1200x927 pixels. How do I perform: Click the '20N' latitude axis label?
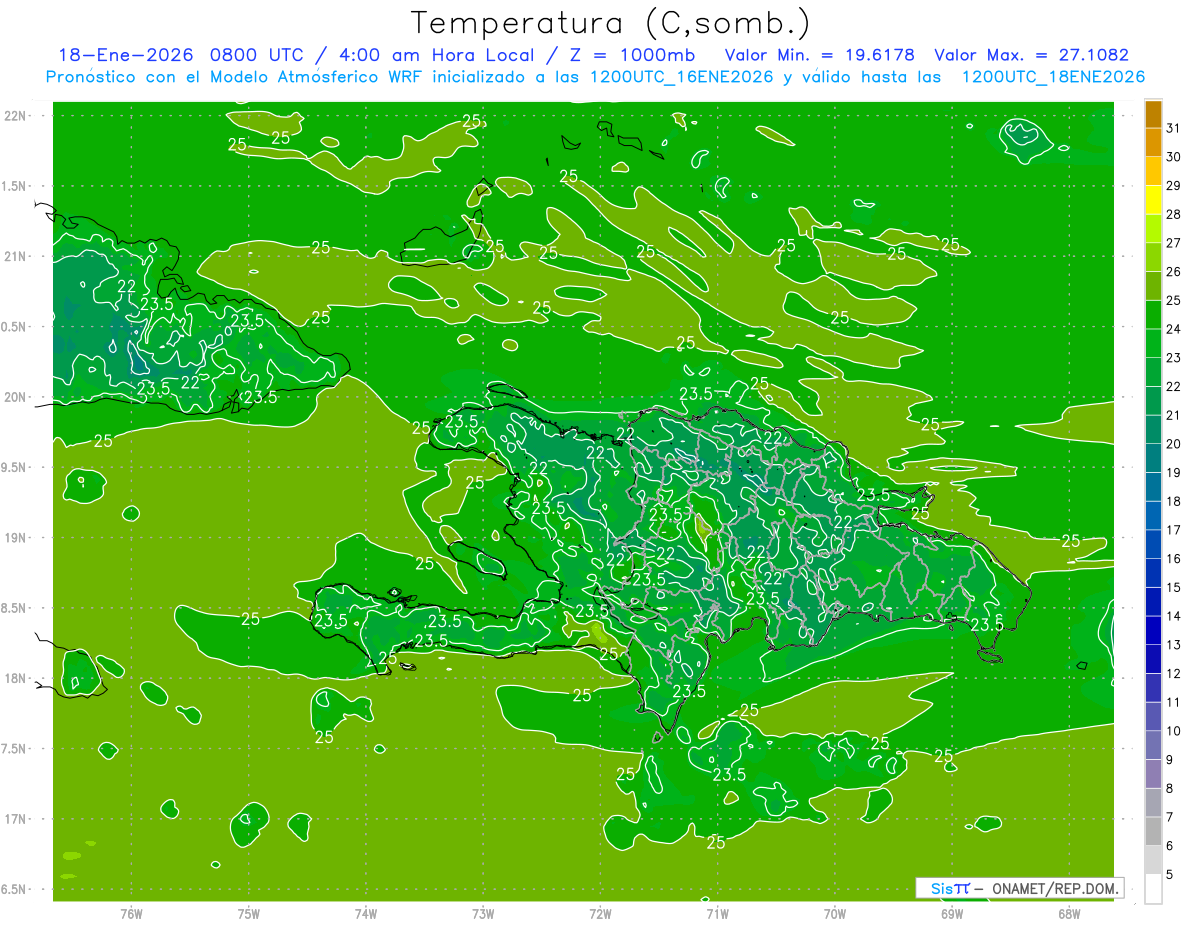tap(16, 397)
